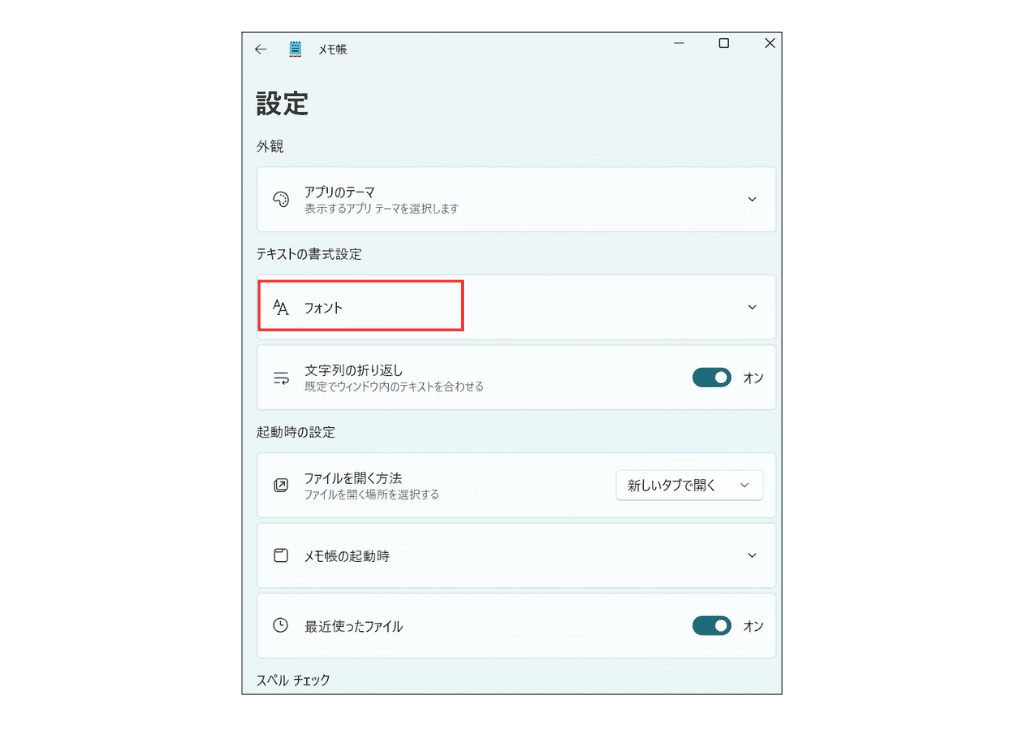The height and width of the screenshot is (745, 1024).
Task: Click the text wrap icon beside 文字列の折り返し
Action: 281,377
